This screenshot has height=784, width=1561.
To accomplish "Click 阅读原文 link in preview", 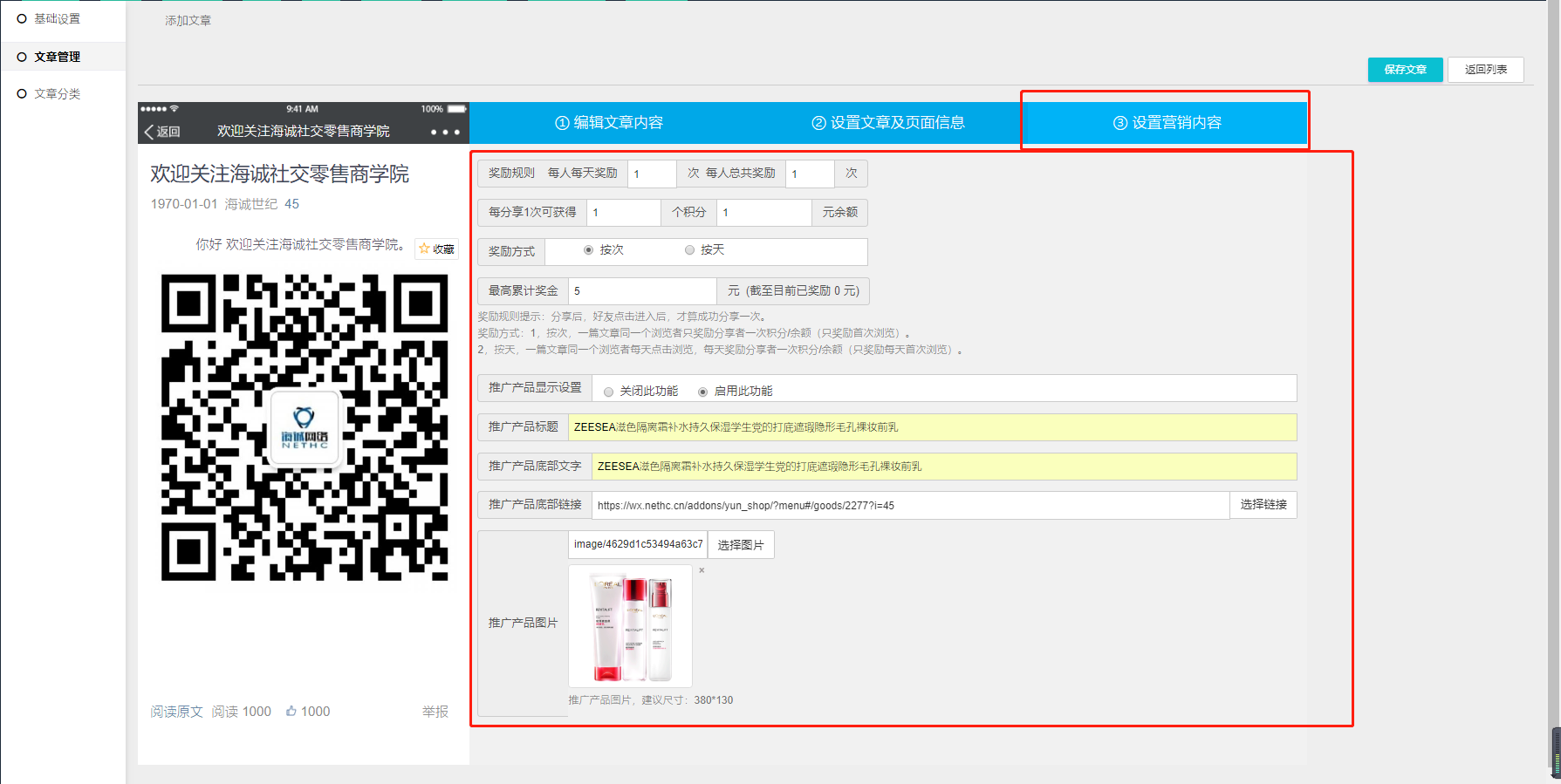I will click(176, 712).
